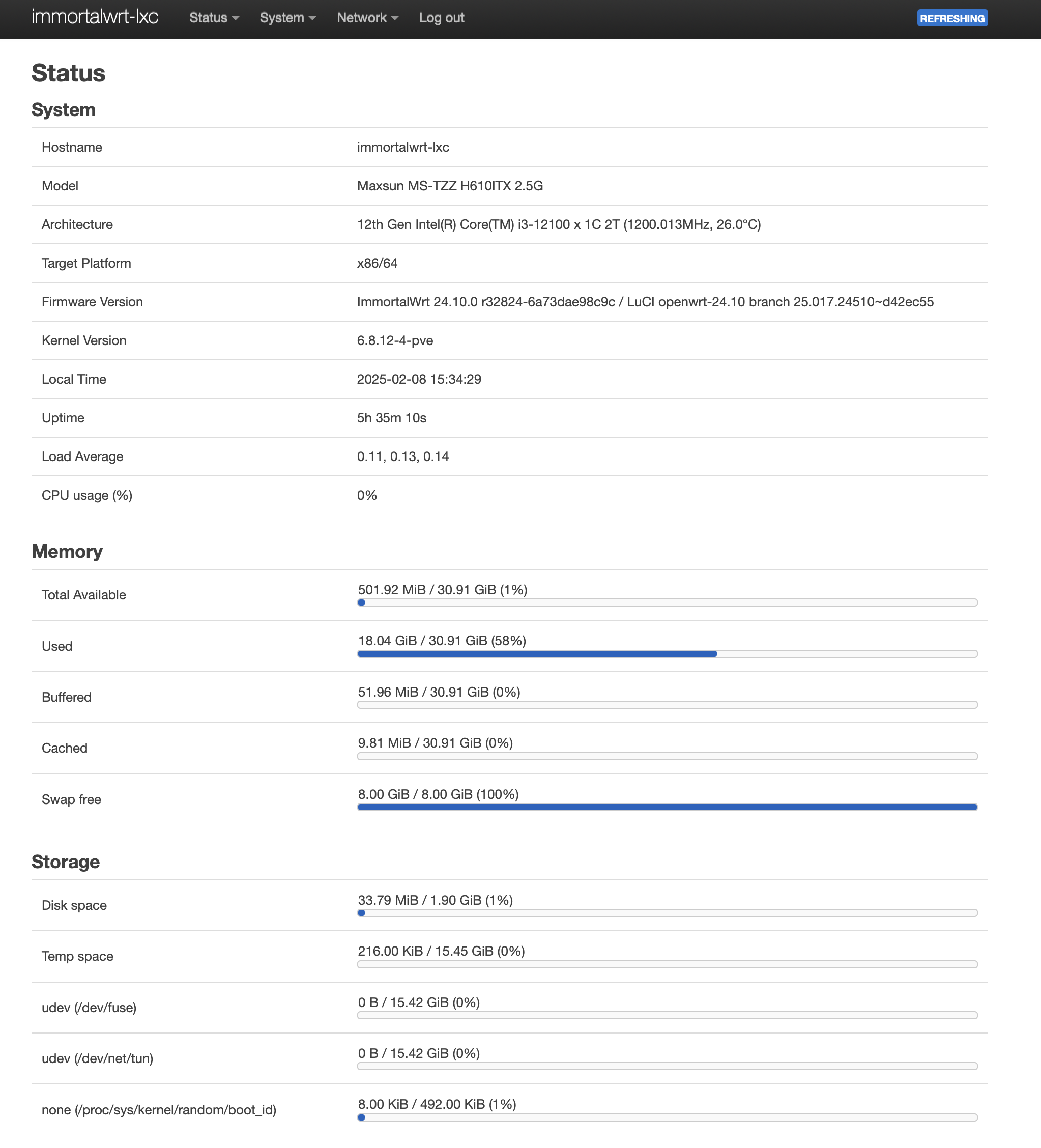Click the udev /dev/fuse storage bar
The image size is (1041, 1148).
click(667, 1015)
